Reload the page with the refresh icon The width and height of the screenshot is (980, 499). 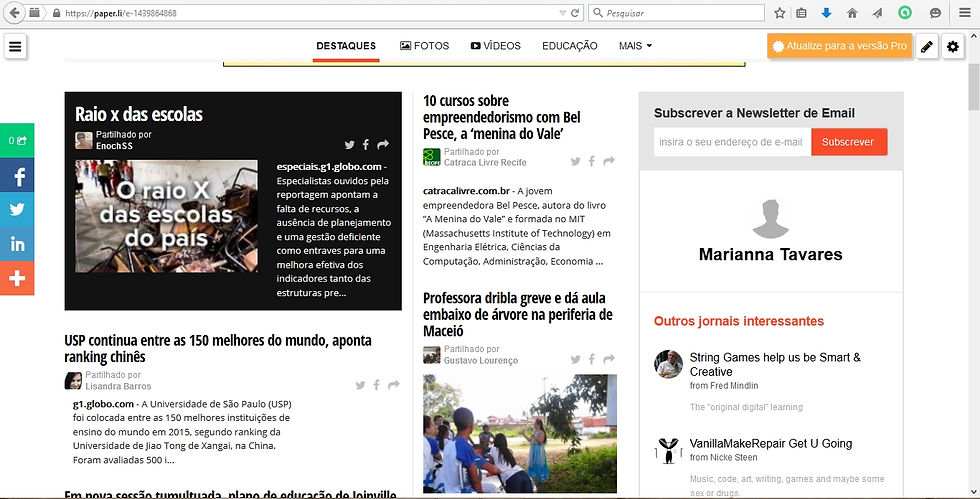(x=575, y=13)
